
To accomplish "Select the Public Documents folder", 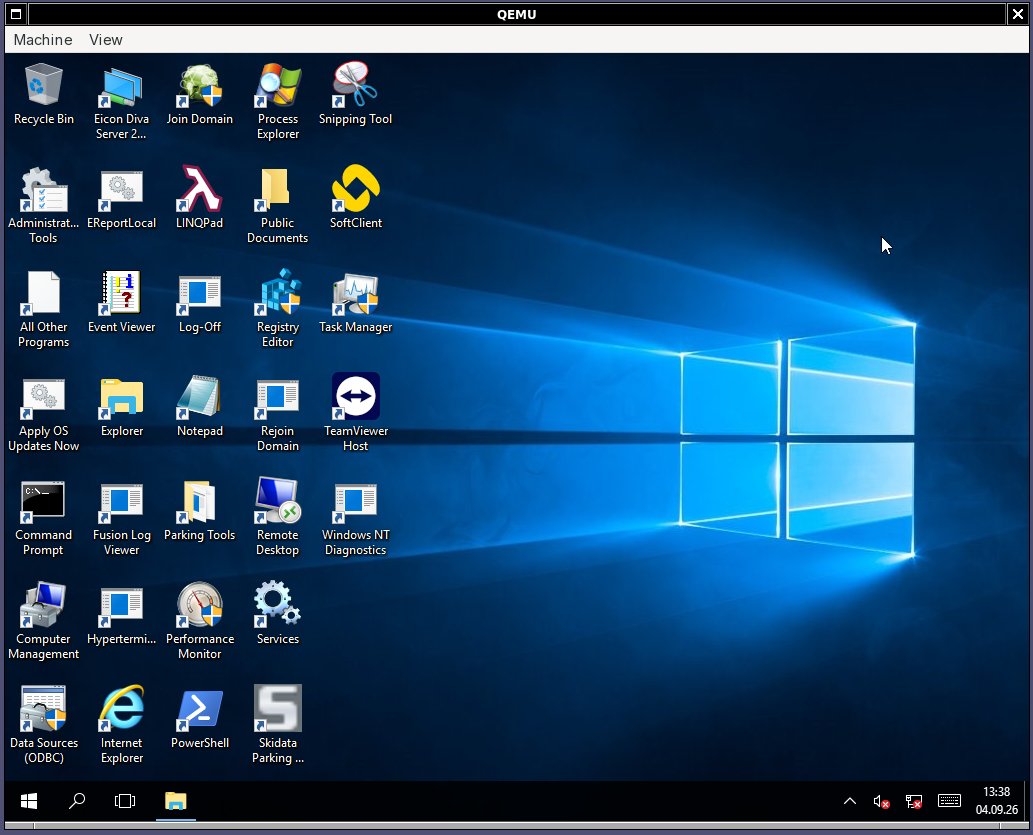I will coord(277,205).
